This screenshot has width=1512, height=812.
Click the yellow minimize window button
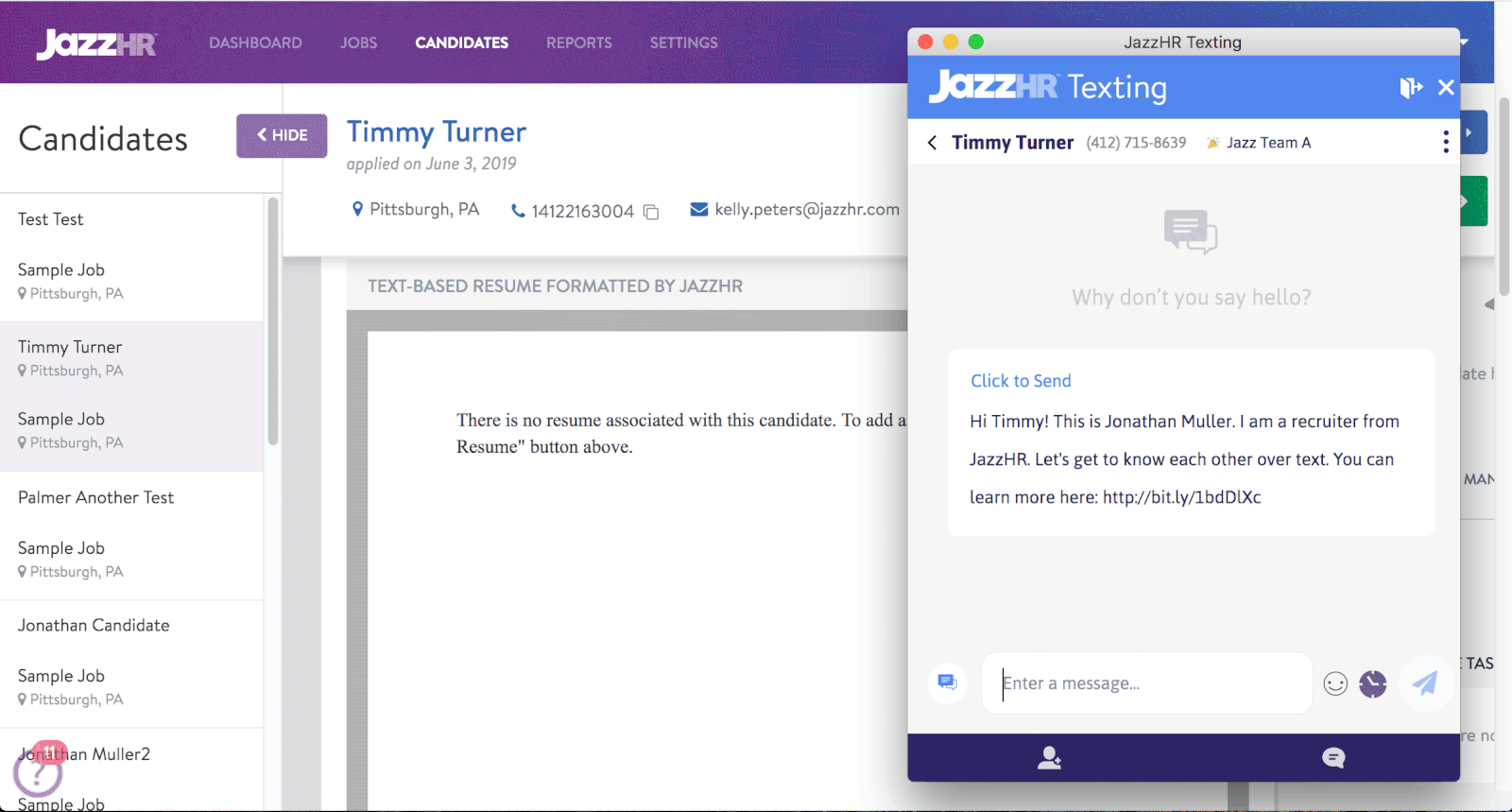click(x=951, y=42)
